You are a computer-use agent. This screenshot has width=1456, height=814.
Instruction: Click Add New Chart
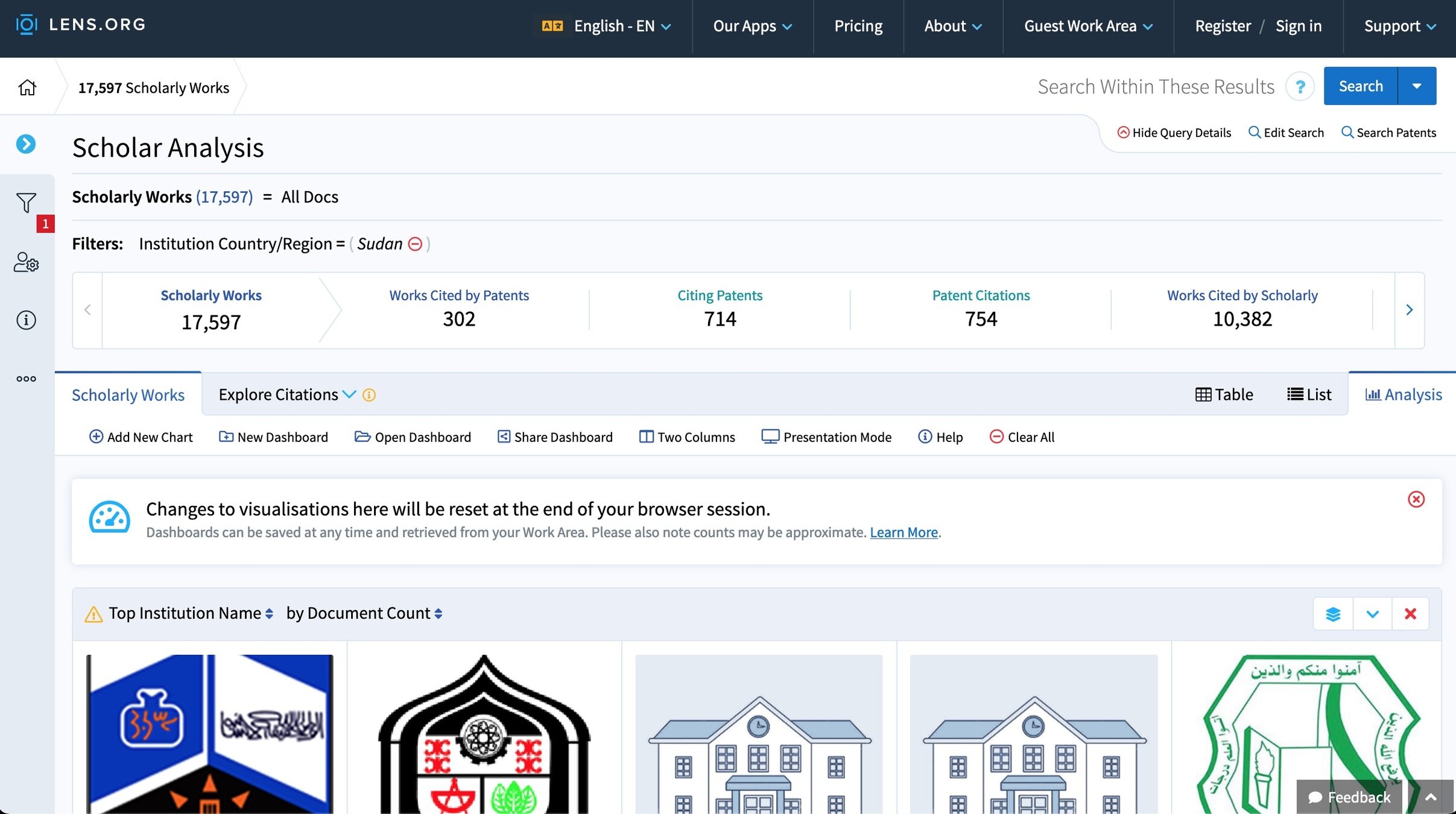tap(141, 437)
